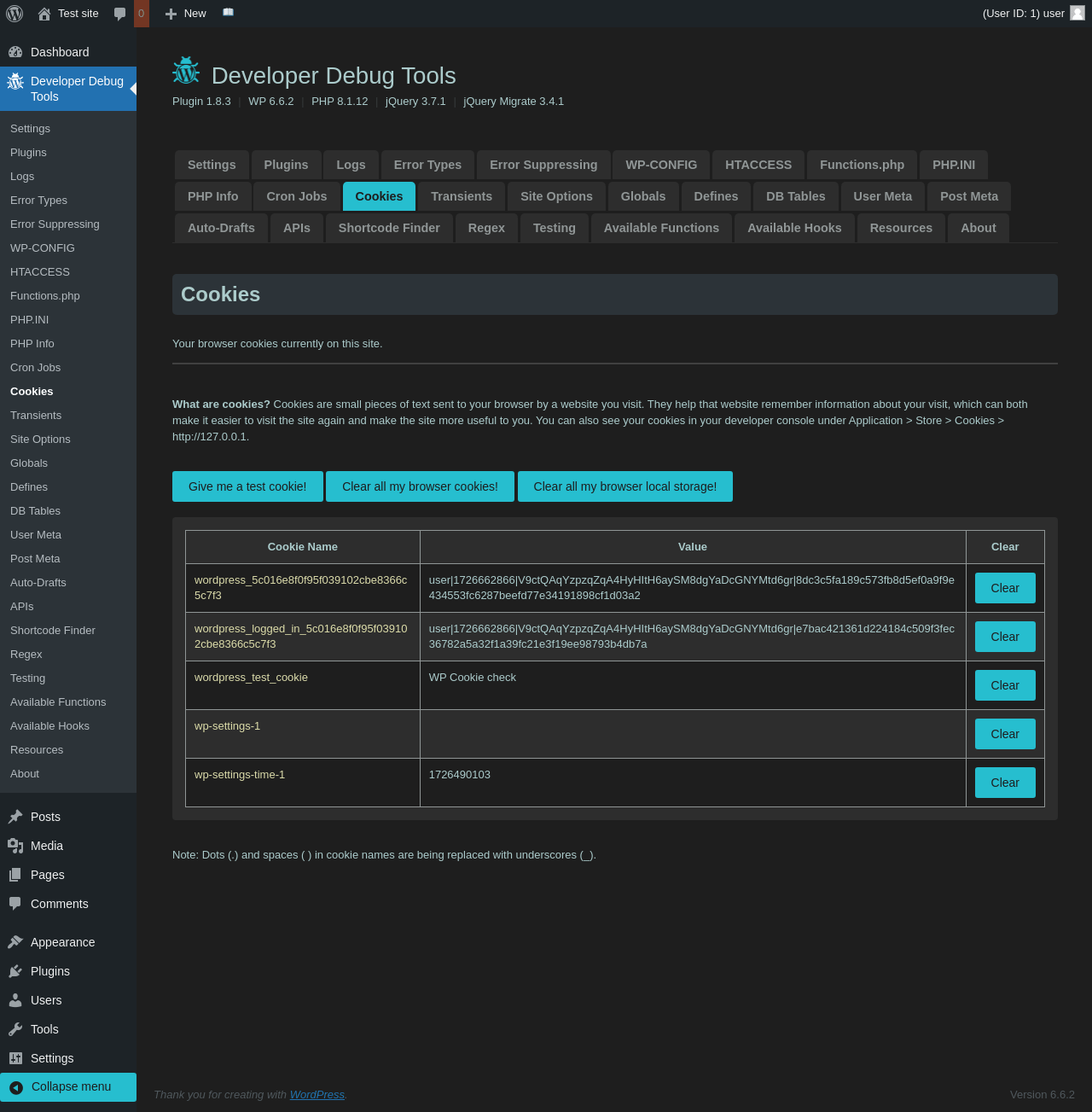Open Dashboard from the sidebar
Image resolution: width=1092 pixels, height=1112 pixels.
pyautogui.click(x=60, y=52)
